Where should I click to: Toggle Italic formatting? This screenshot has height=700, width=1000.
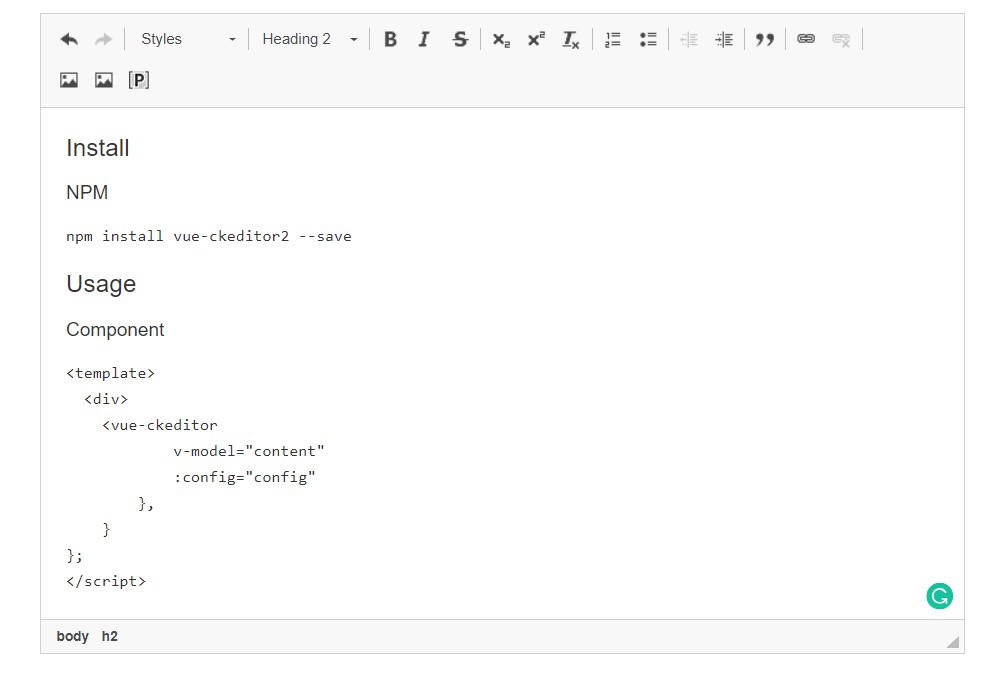tap(424, 40)
